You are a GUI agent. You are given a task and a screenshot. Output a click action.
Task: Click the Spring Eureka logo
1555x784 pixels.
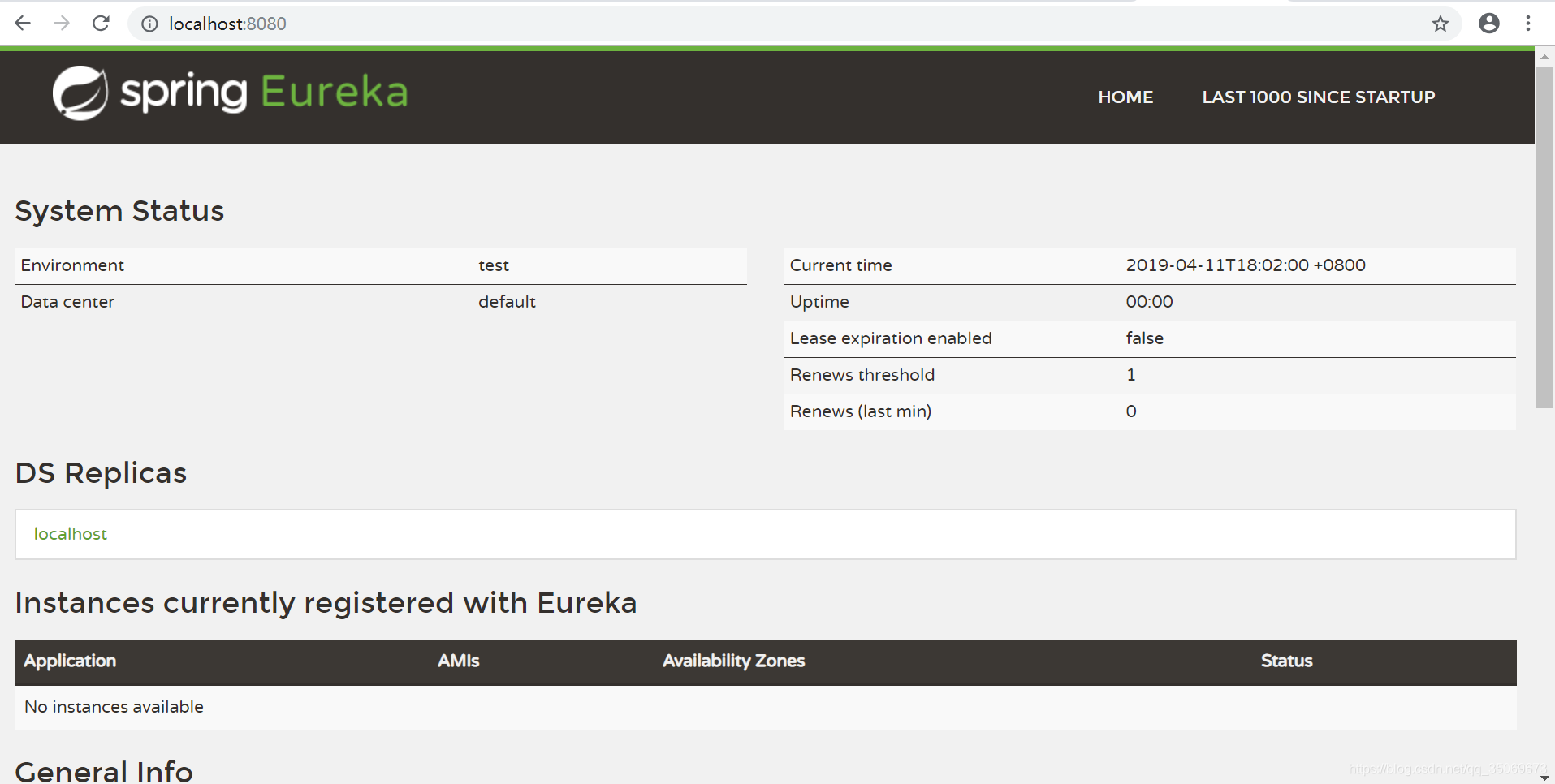[x=231, y=93]
